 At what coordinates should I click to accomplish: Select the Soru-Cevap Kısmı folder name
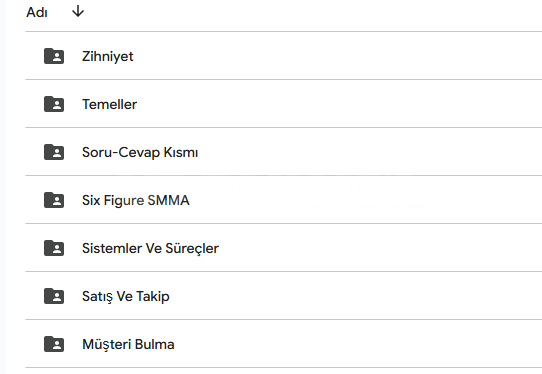(140, 152)
